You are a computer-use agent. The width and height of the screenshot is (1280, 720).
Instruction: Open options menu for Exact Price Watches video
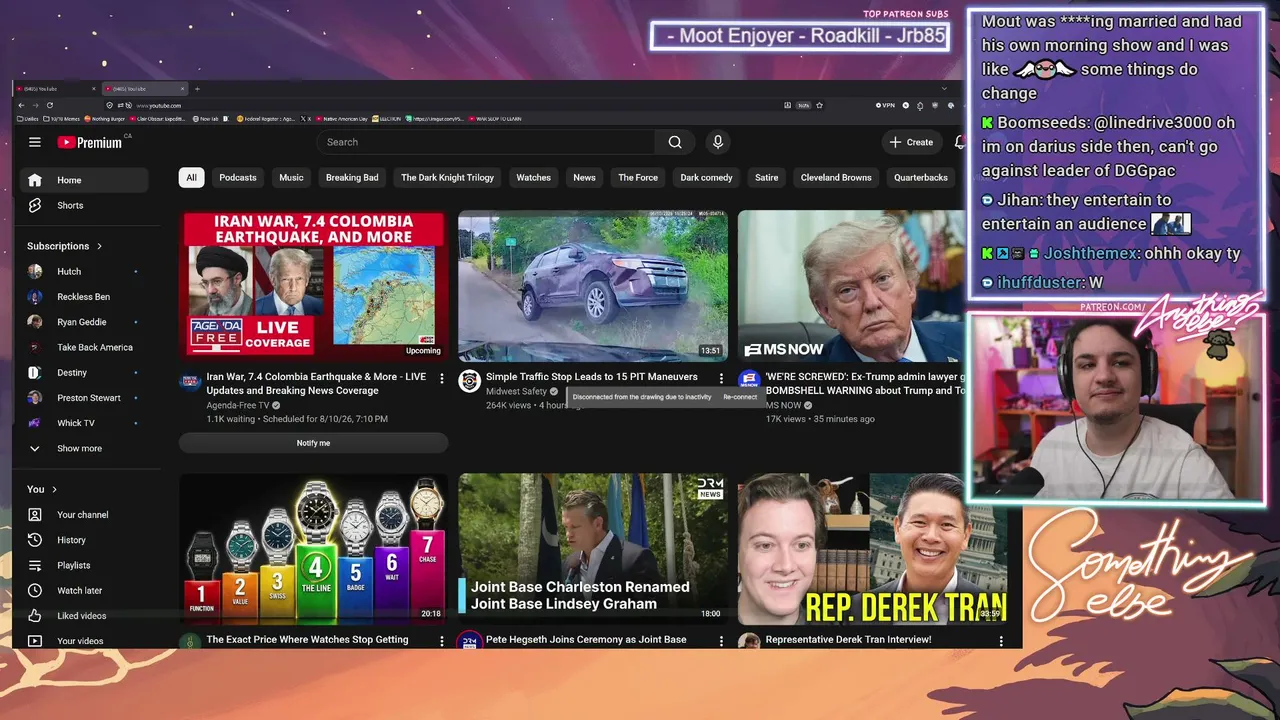442,640
